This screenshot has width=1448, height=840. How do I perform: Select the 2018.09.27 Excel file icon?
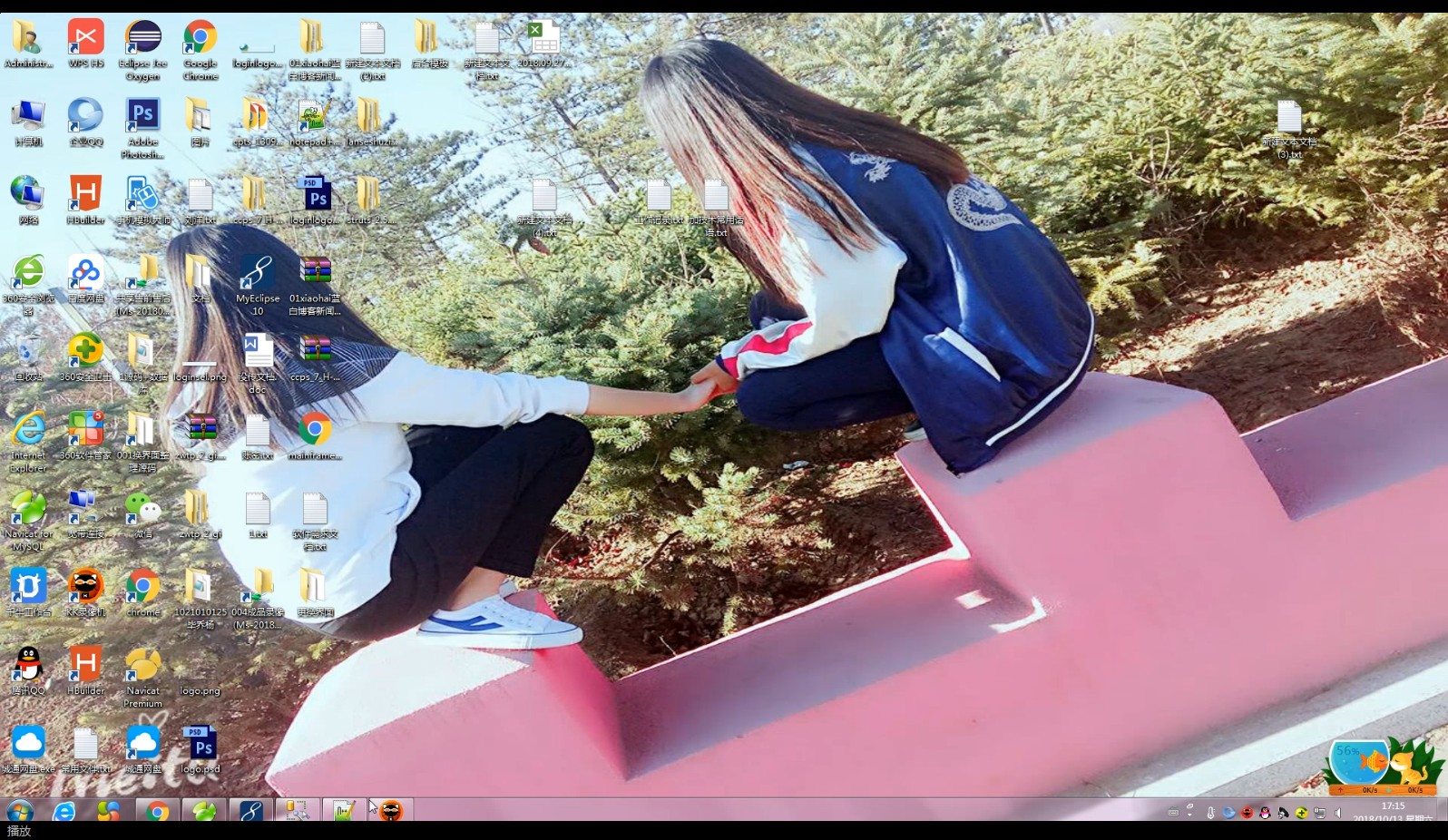tap(543, 44)
